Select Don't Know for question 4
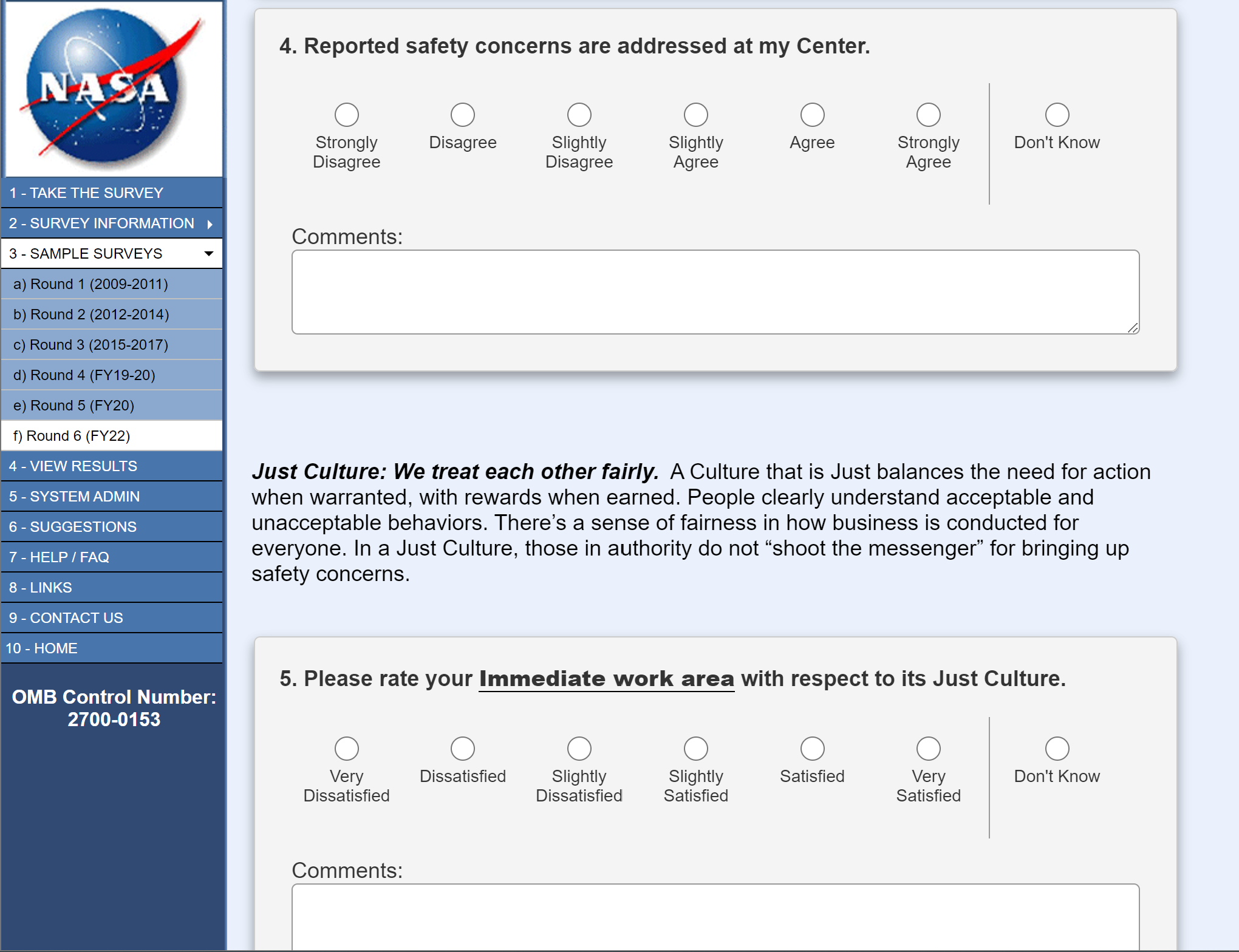 [x=1057, y=115]
